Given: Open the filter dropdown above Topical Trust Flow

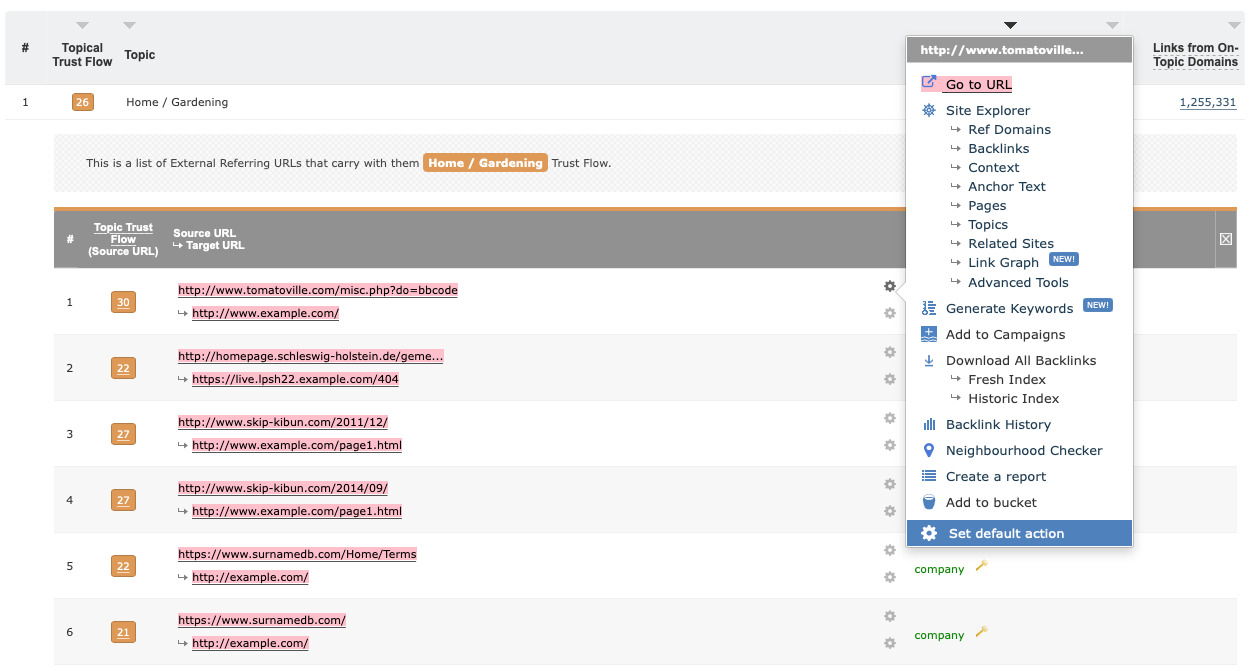Looking at the screenshot, I should (x=82, y=25).
